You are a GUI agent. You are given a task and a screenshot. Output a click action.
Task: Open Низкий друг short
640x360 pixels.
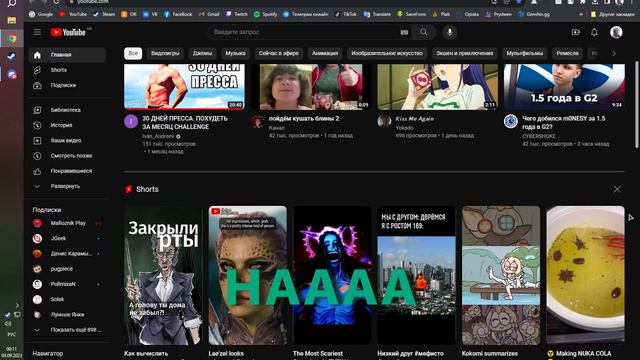click(x=416, y=276)
